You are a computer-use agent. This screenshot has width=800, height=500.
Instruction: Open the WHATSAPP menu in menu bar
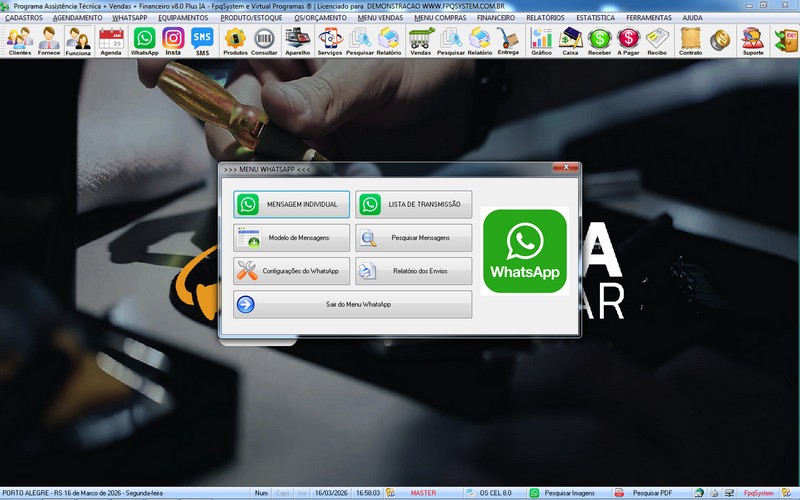coord(130,18)
